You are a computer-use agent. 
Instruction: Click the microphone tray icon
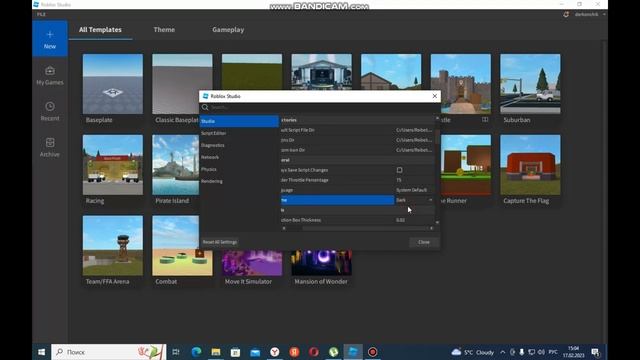[x=522, y=352]
